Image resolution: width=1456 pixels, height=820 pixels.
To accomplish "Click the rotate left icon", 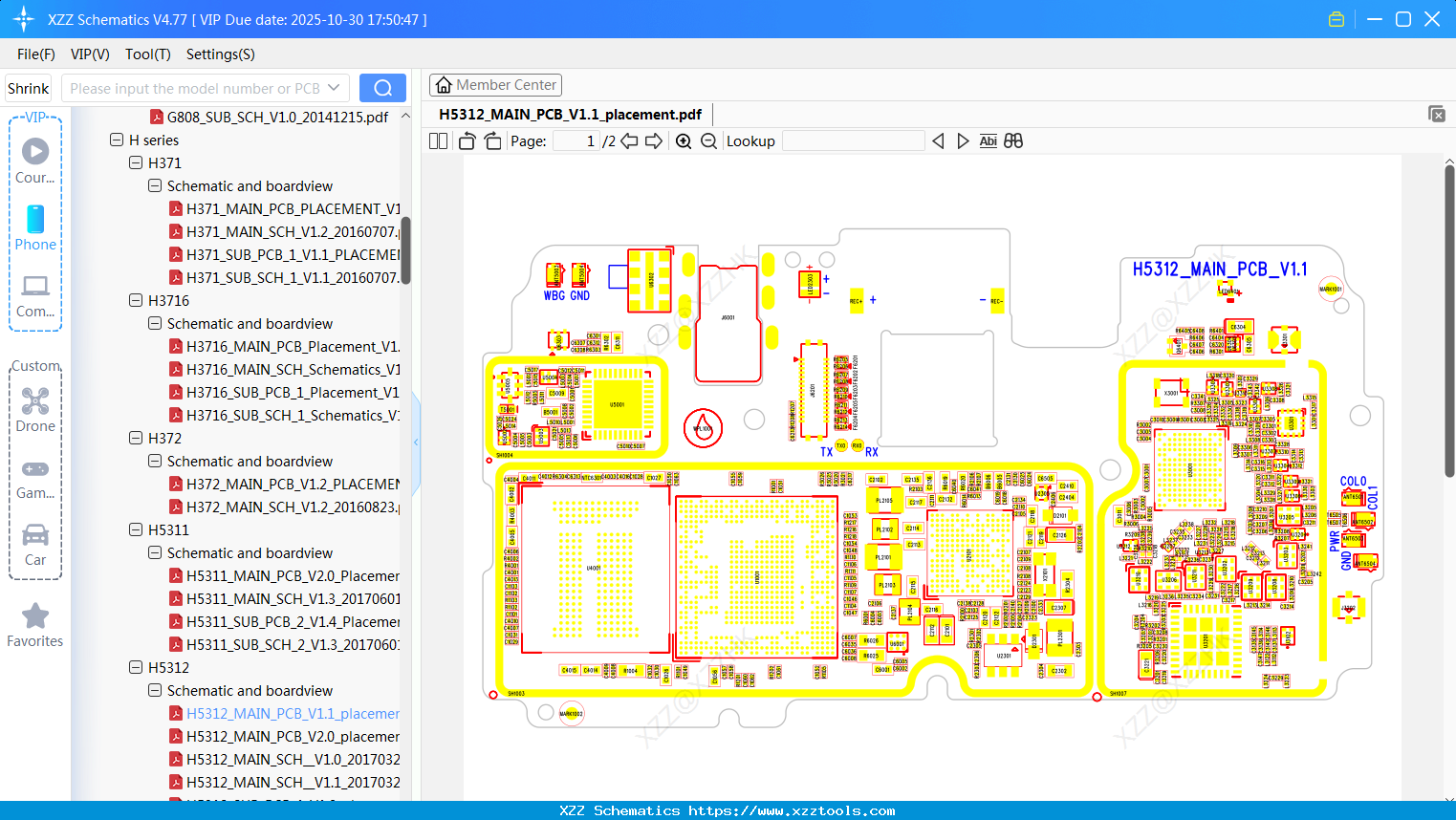I will point(466,140).
